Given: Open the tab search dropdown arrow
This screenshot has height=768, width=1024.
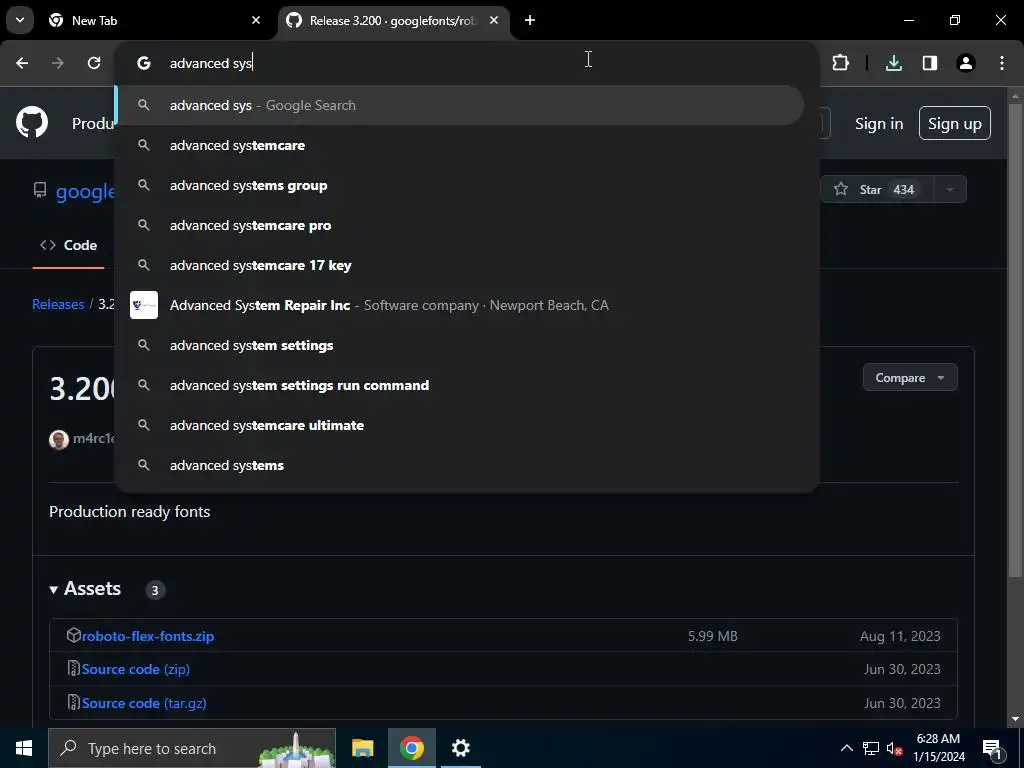Looking at the screenshot, I should click(20, 20).
